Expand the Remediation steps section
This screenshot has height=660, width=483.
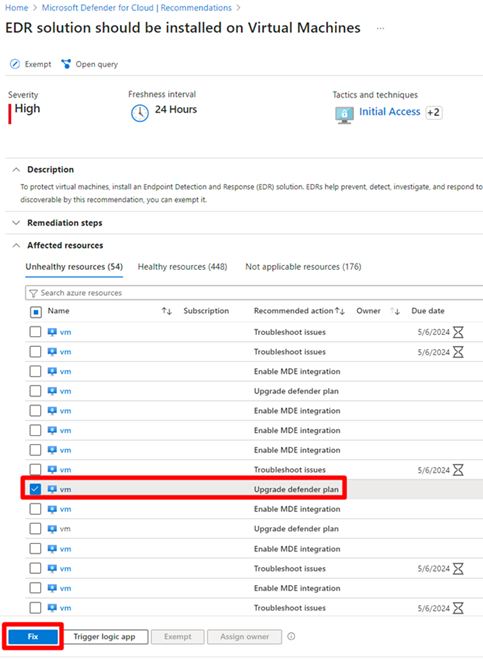16,223
